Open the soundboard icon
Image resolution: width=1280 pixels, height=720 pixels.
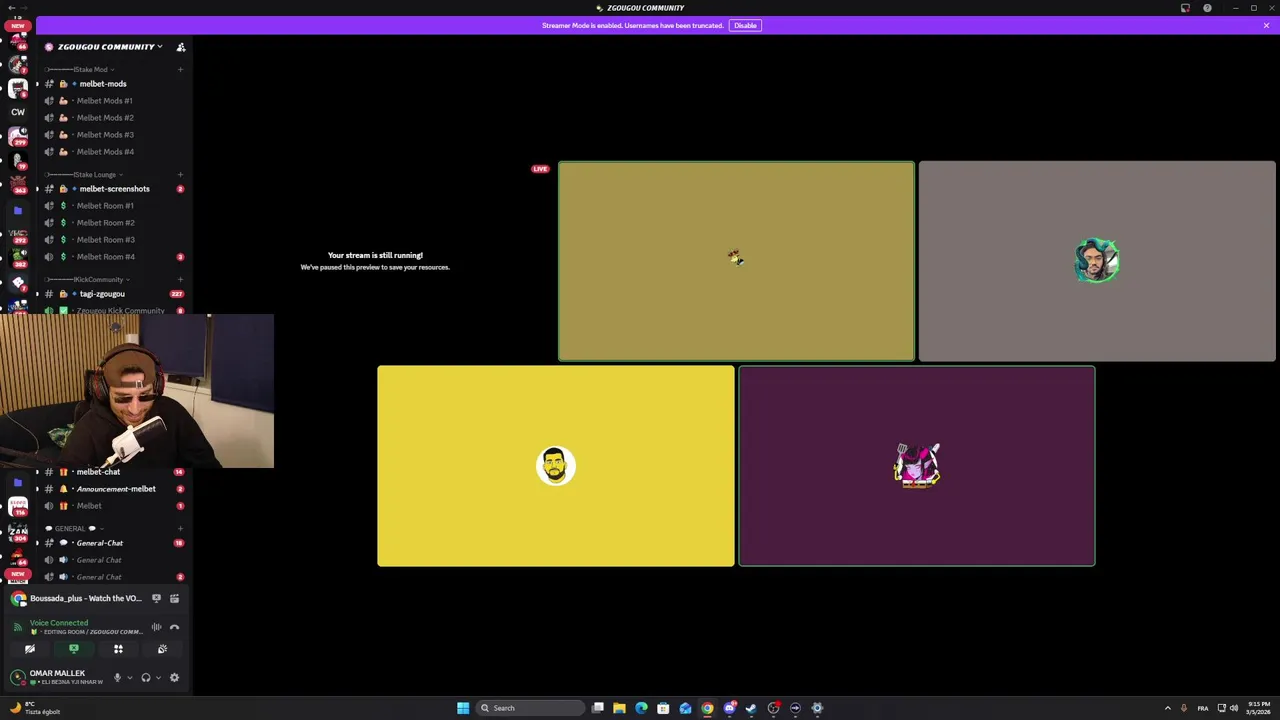(x=162, y=649)
